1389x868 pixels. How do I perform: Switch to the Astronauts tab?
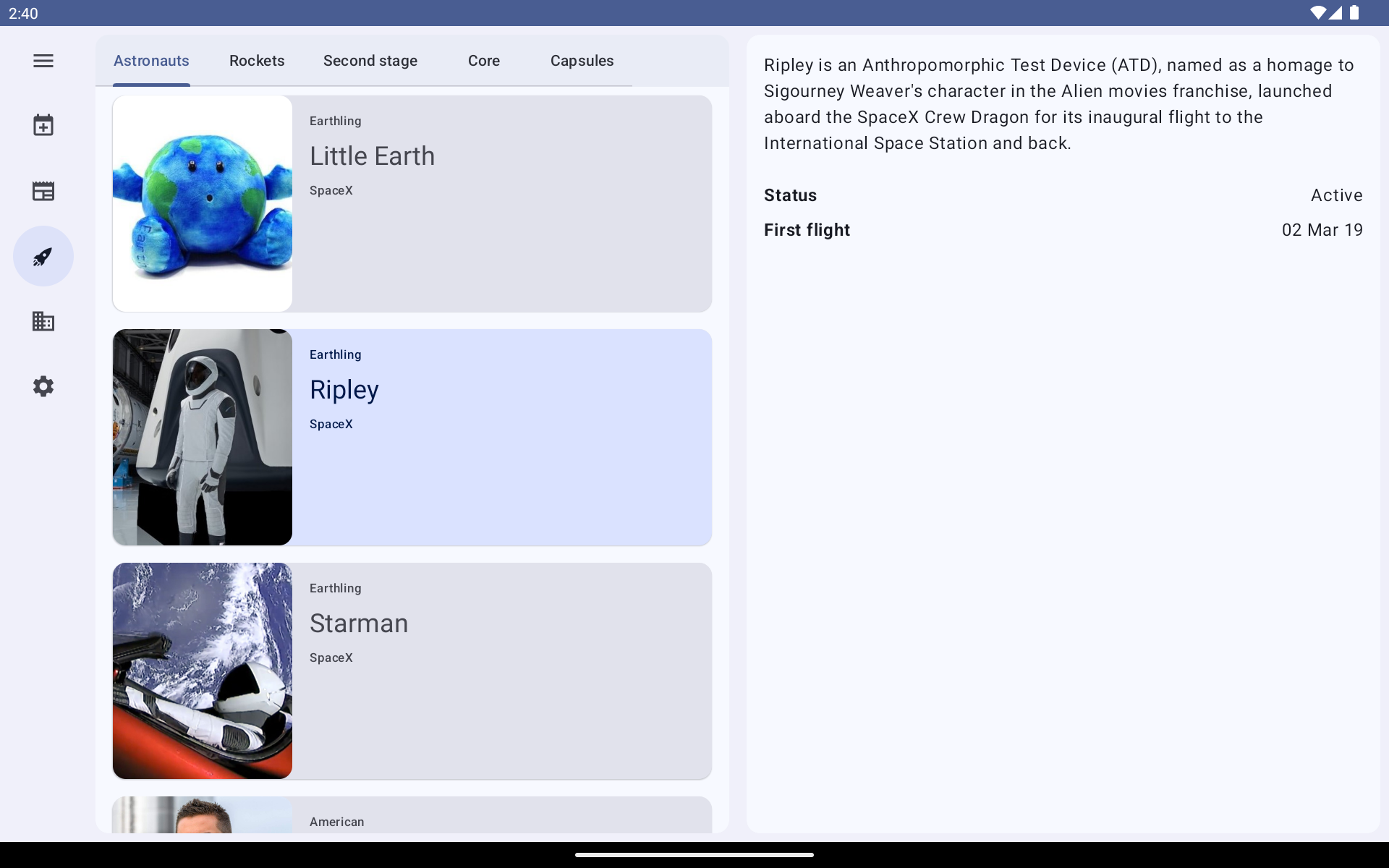(151, 61)
